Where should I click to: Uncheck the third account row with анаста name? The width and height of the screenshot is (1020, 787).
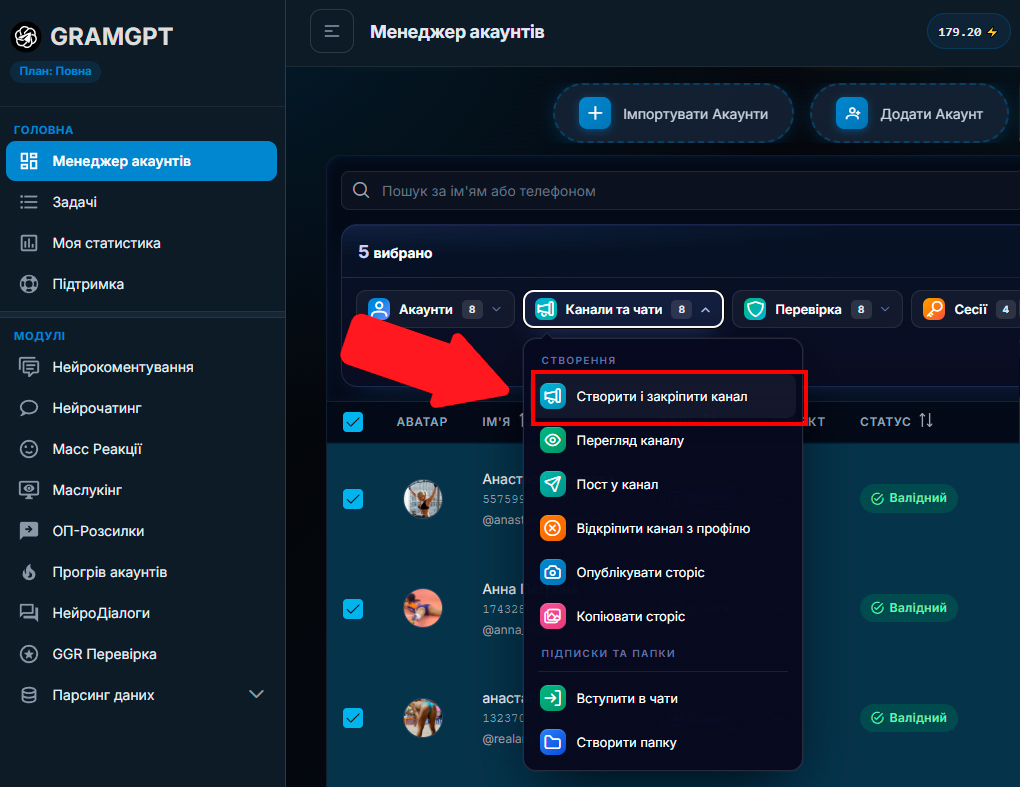353,718
